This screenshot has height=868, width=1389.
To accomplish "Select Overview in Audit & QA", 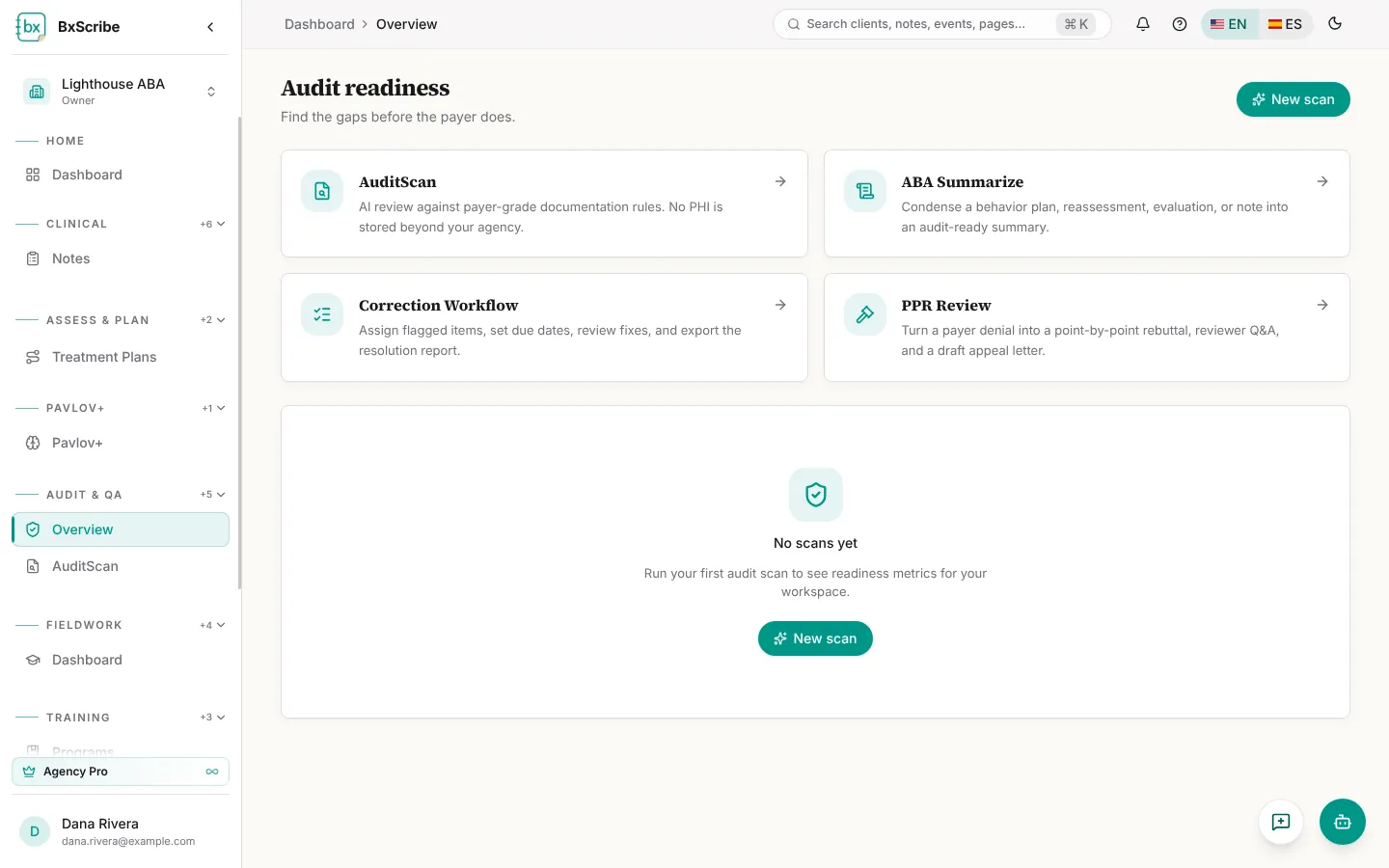I will tap(121, 529).
